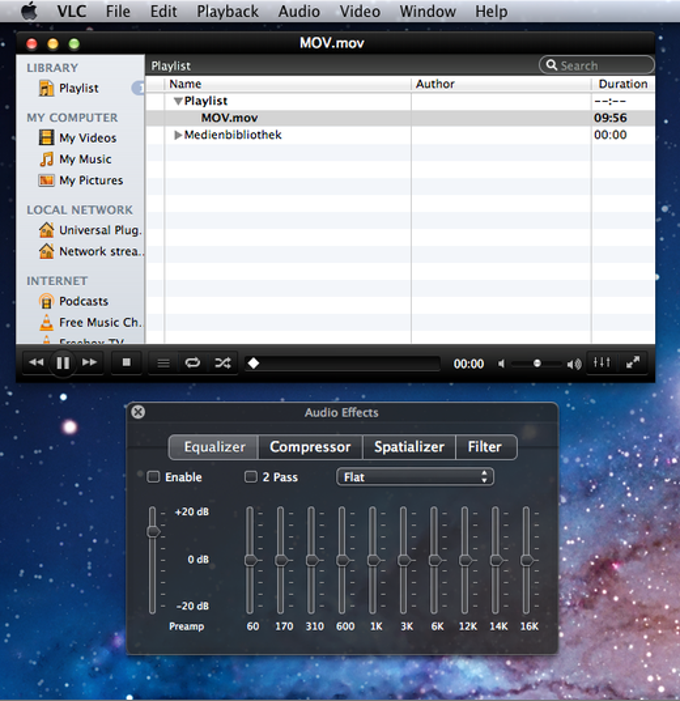
Task: Click the 600 Hz band slider
Action: (342, 560)
